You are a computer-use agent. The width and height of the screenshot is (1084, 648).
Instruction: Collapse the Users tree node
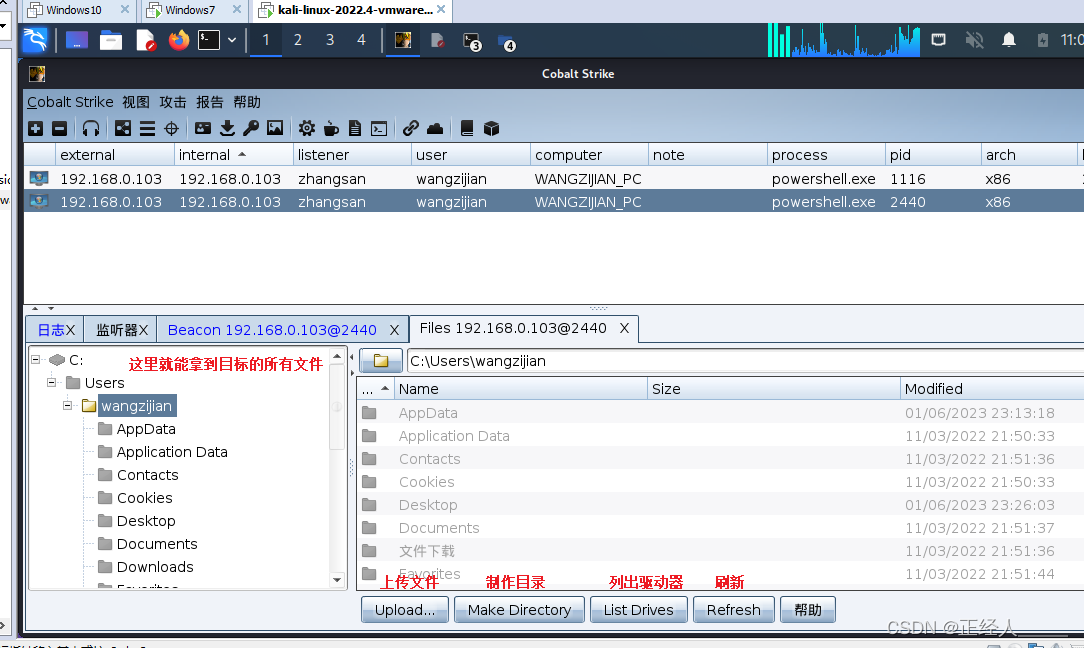coord(51,382)
